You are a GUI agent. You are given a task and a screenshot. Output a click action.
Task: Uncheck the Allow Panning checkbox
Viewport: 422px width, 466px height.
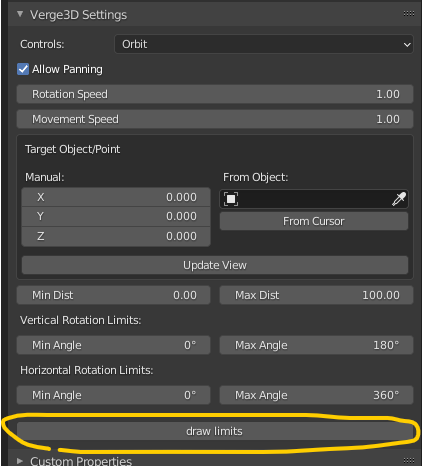(x=23, y=69)
